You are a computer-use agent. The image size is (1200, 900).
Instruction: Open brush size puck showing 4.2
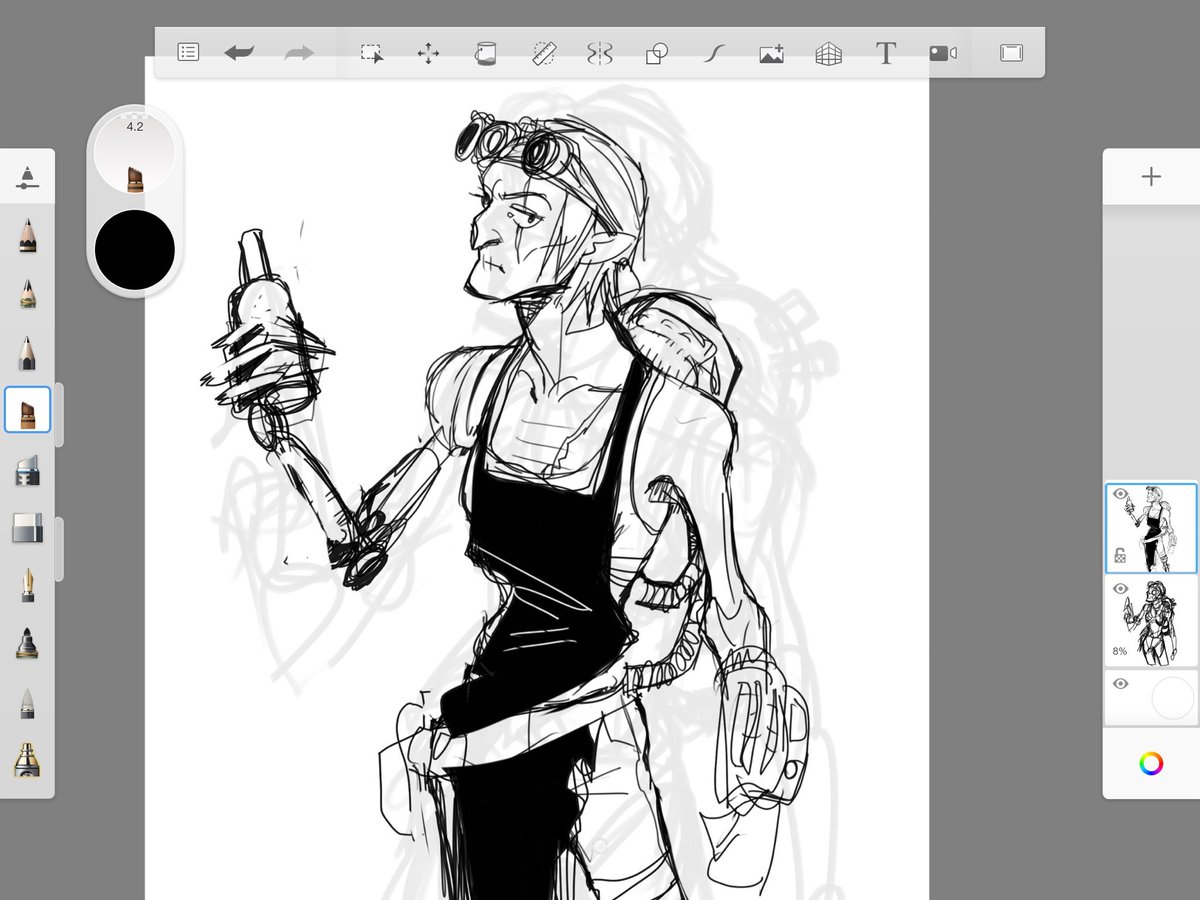(135, 153)
